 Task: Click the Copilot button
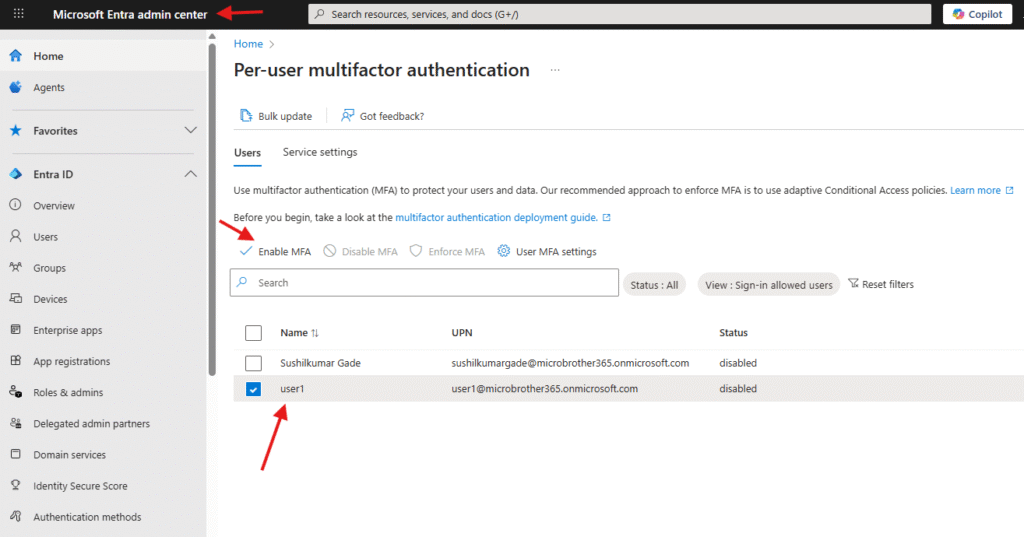tap(978, 14)
